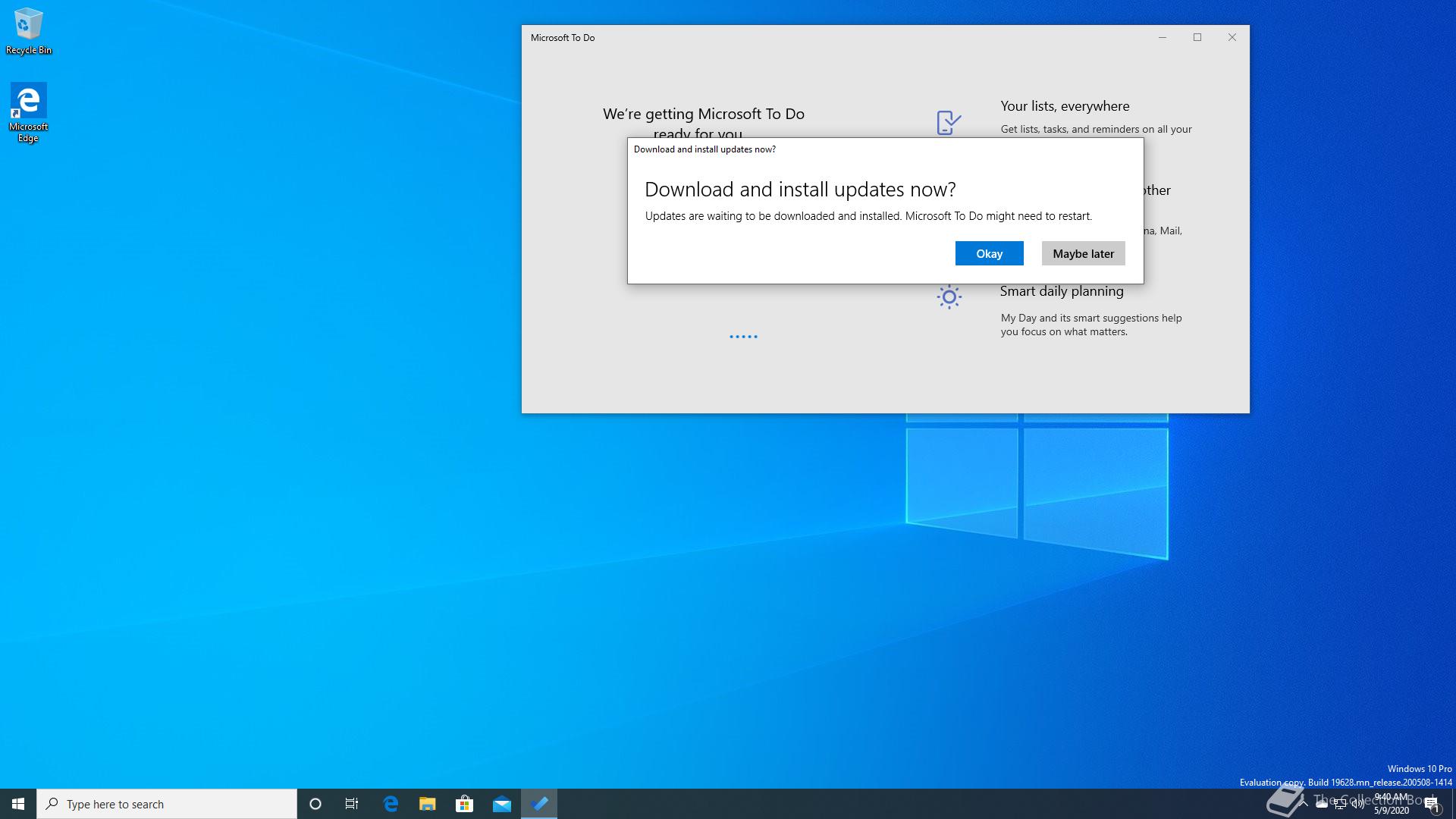Screen dimensions: 1456x819
Task: Click the sun icon for Smart daily planning
Action: [x=949, y=297]
